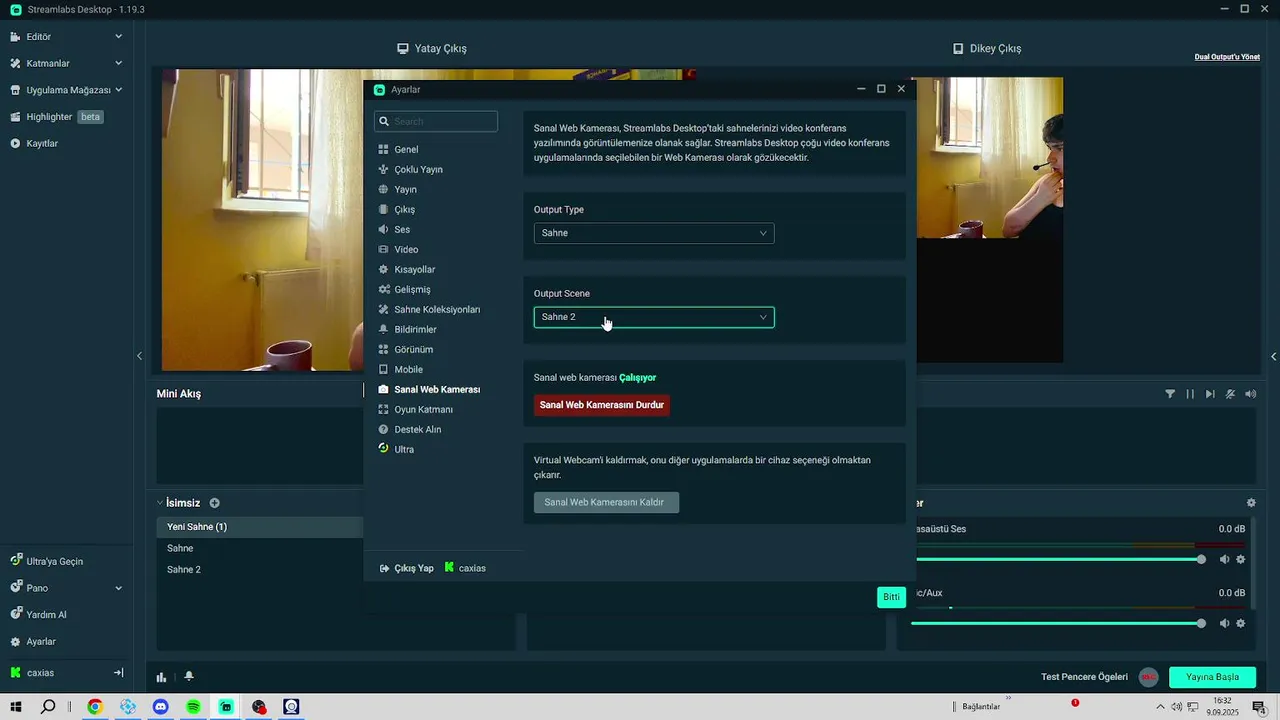Click Sanal Web Kamerasını Kaldır button
The height and width of the screenshot is (720, 1280).
606,502
